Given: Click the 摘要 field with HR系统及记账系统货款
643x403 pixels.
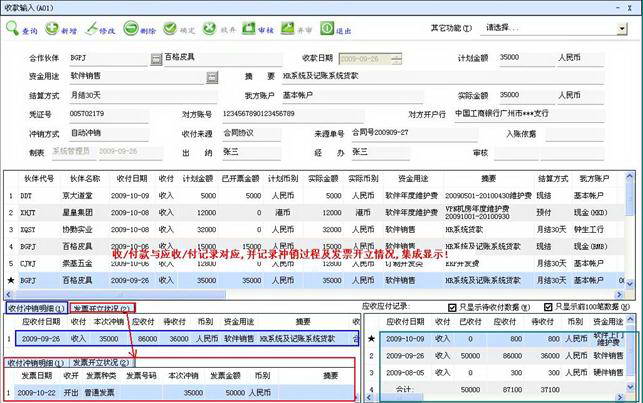Looking at the screenshot, I should pos(442,76).
